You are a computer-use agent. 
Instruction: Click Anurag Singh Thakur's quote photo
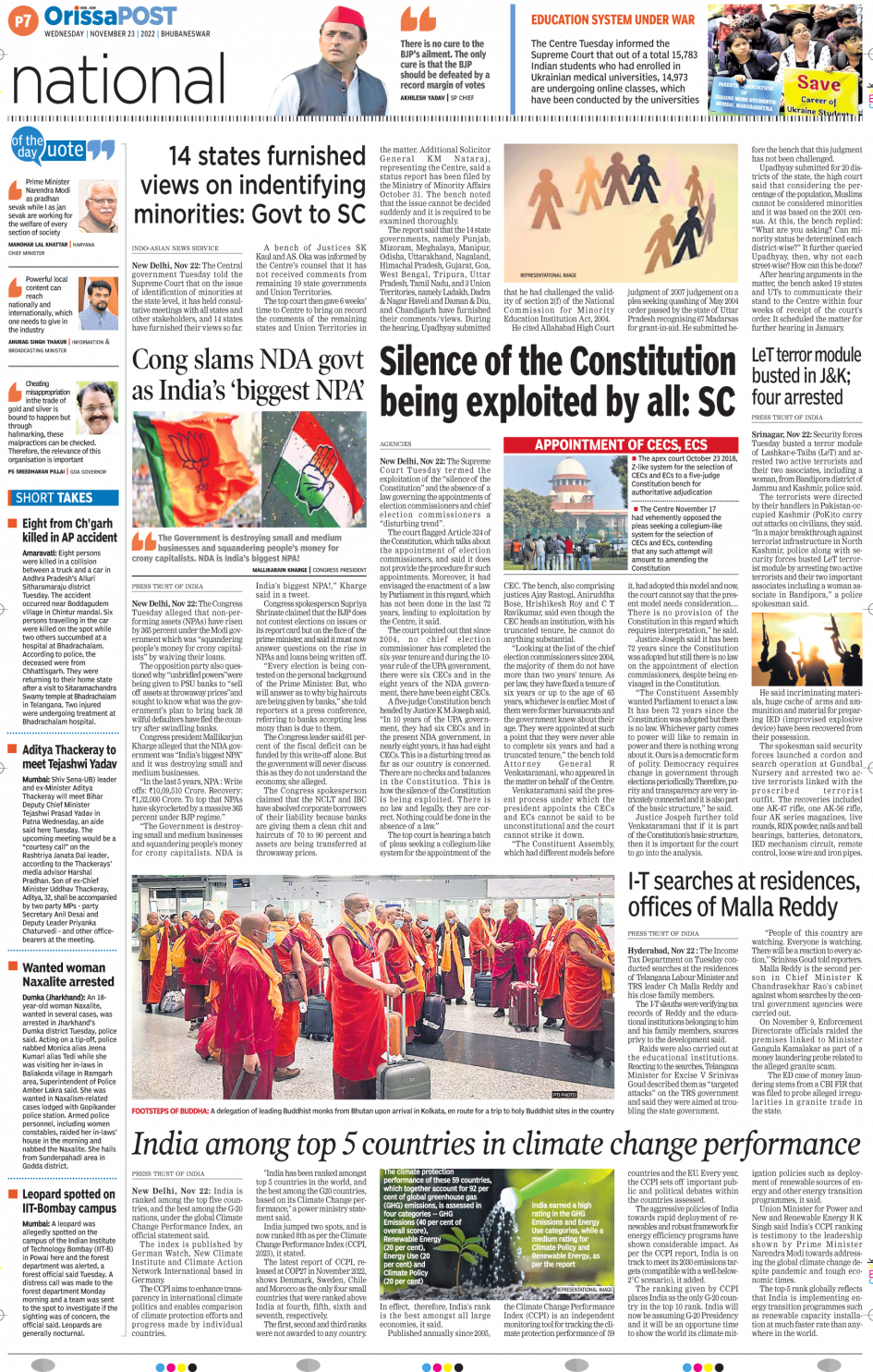[x=98, y=304]
